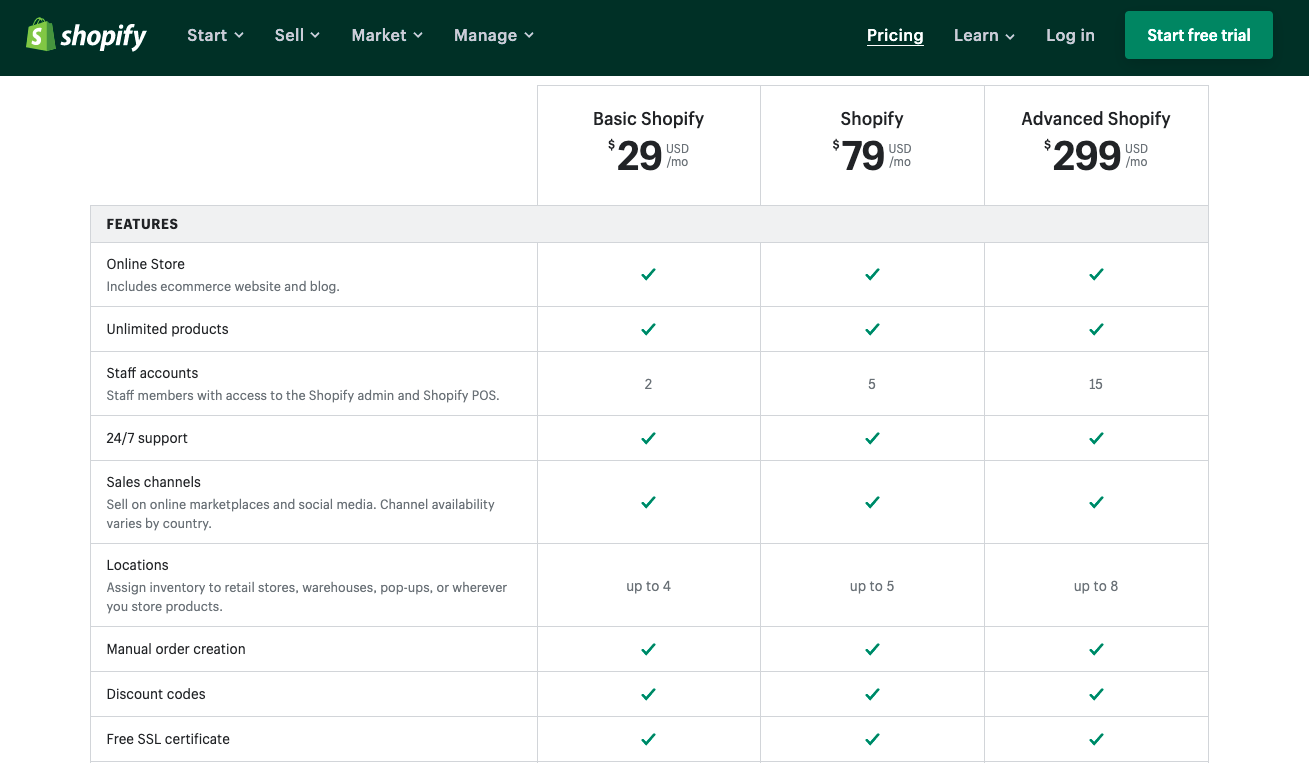Click the 24/7 support checkmark under Advanced Shopify
The width and height of the screenshot is (1309, 763).
point(1096,437)
